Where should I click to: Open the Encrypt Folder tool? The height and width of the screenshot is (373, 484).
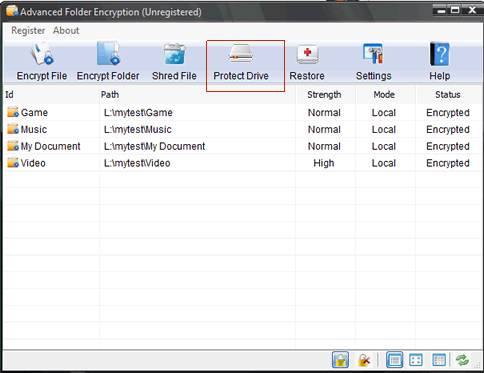point(108,62)
